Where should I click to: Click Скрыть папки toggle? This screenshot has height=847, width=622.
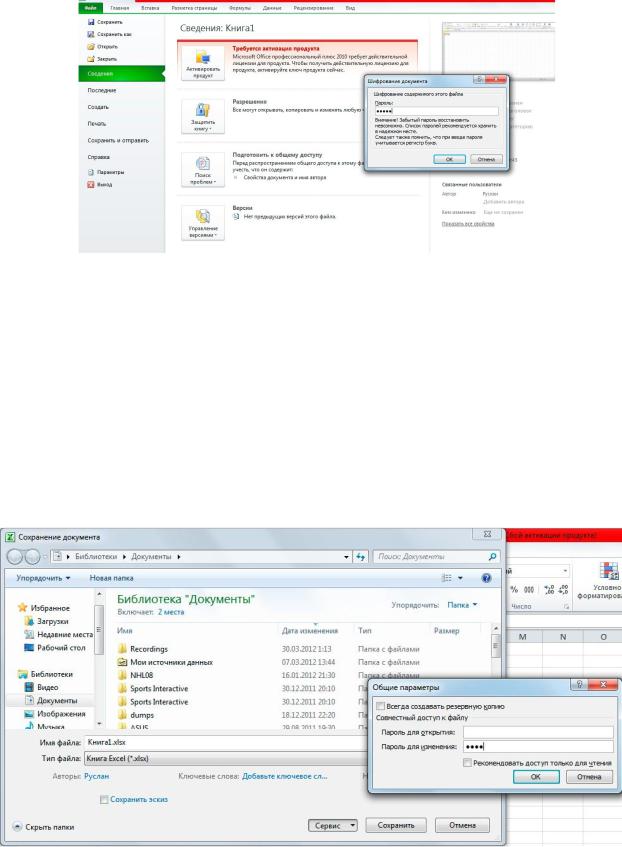[43, 827]
